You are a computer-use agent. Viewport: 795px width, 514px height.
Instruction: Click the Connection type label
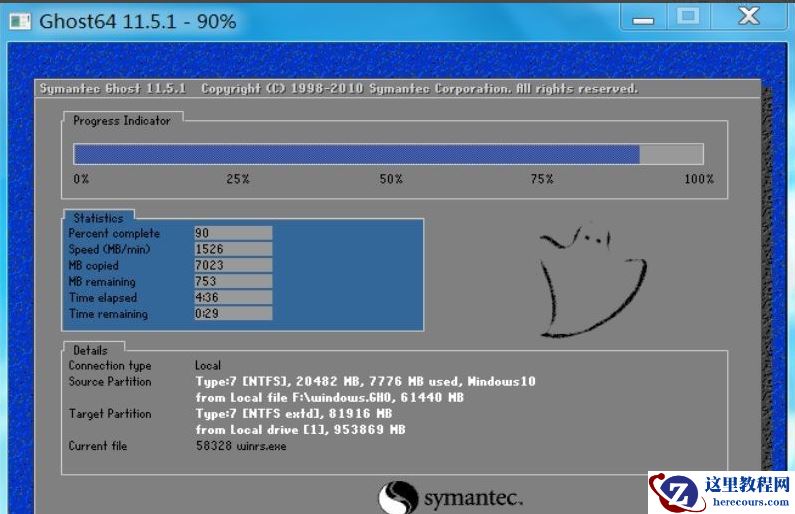pyautogui.click(x=110, y=365)
